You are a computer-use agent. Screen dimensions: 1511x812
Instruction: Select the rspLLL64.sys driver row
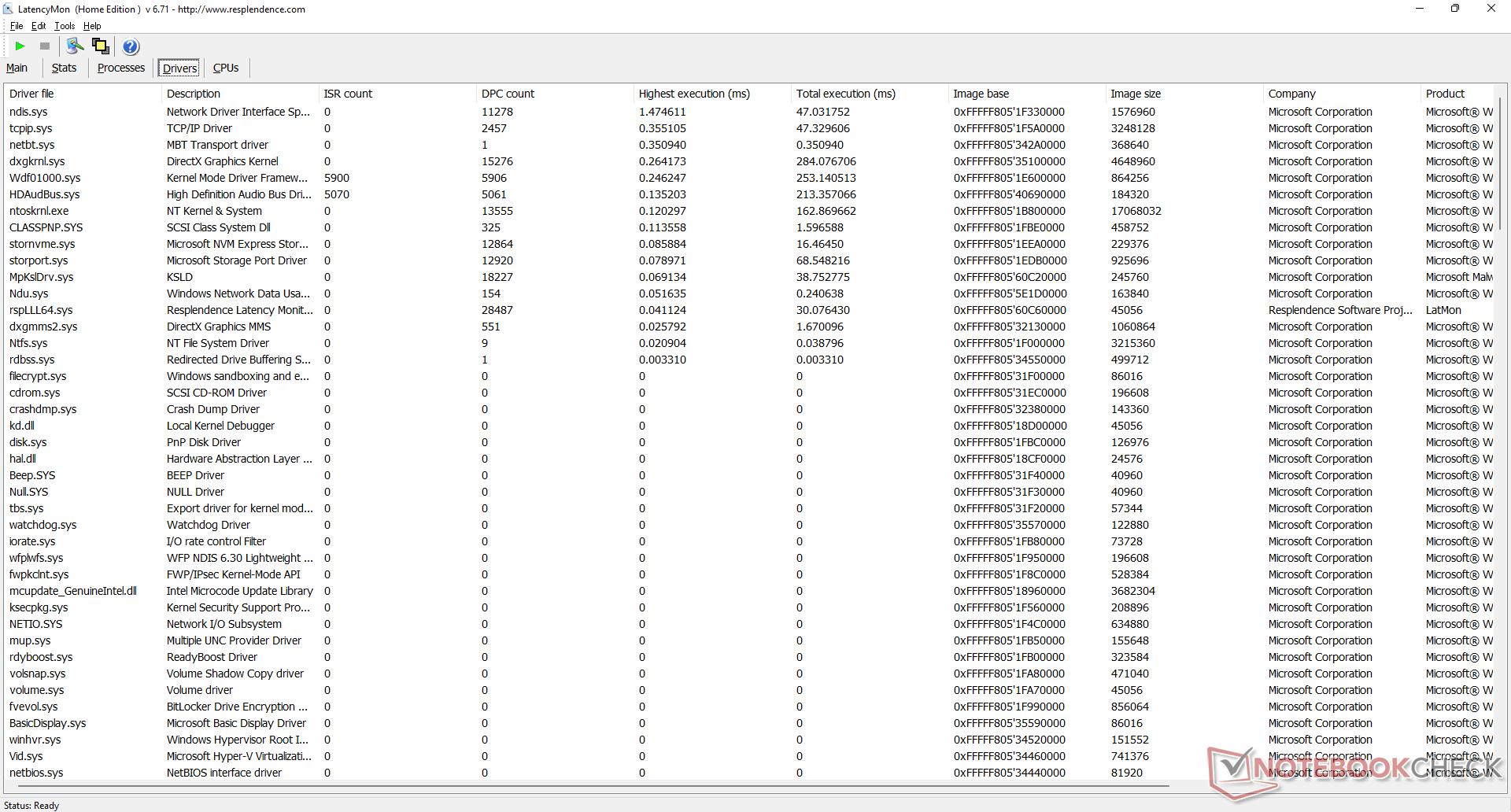pos(749,310)
